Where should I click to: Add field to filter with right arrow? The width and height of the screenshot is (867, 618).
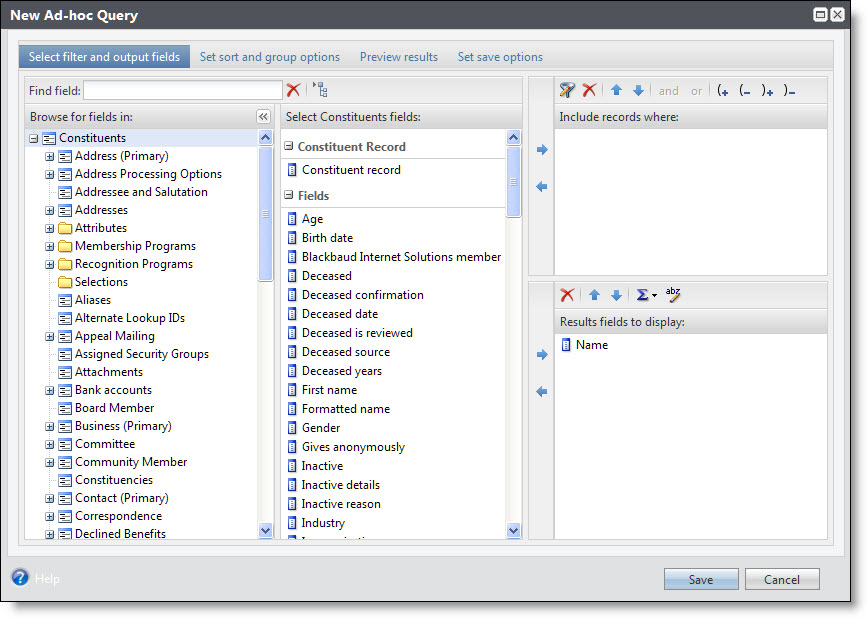click(x=542, y=150)
